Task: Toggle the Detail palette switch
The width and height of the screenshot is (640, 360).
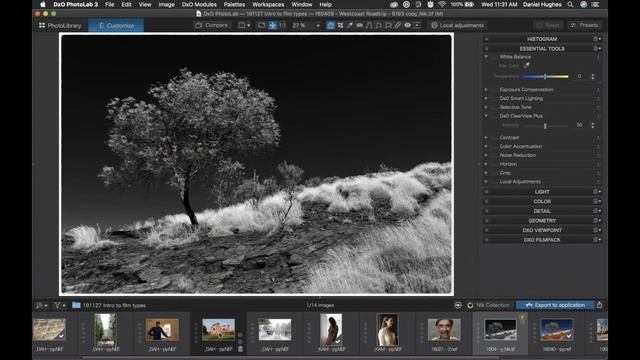Action: pyautogui.click(x=486, y=211)
